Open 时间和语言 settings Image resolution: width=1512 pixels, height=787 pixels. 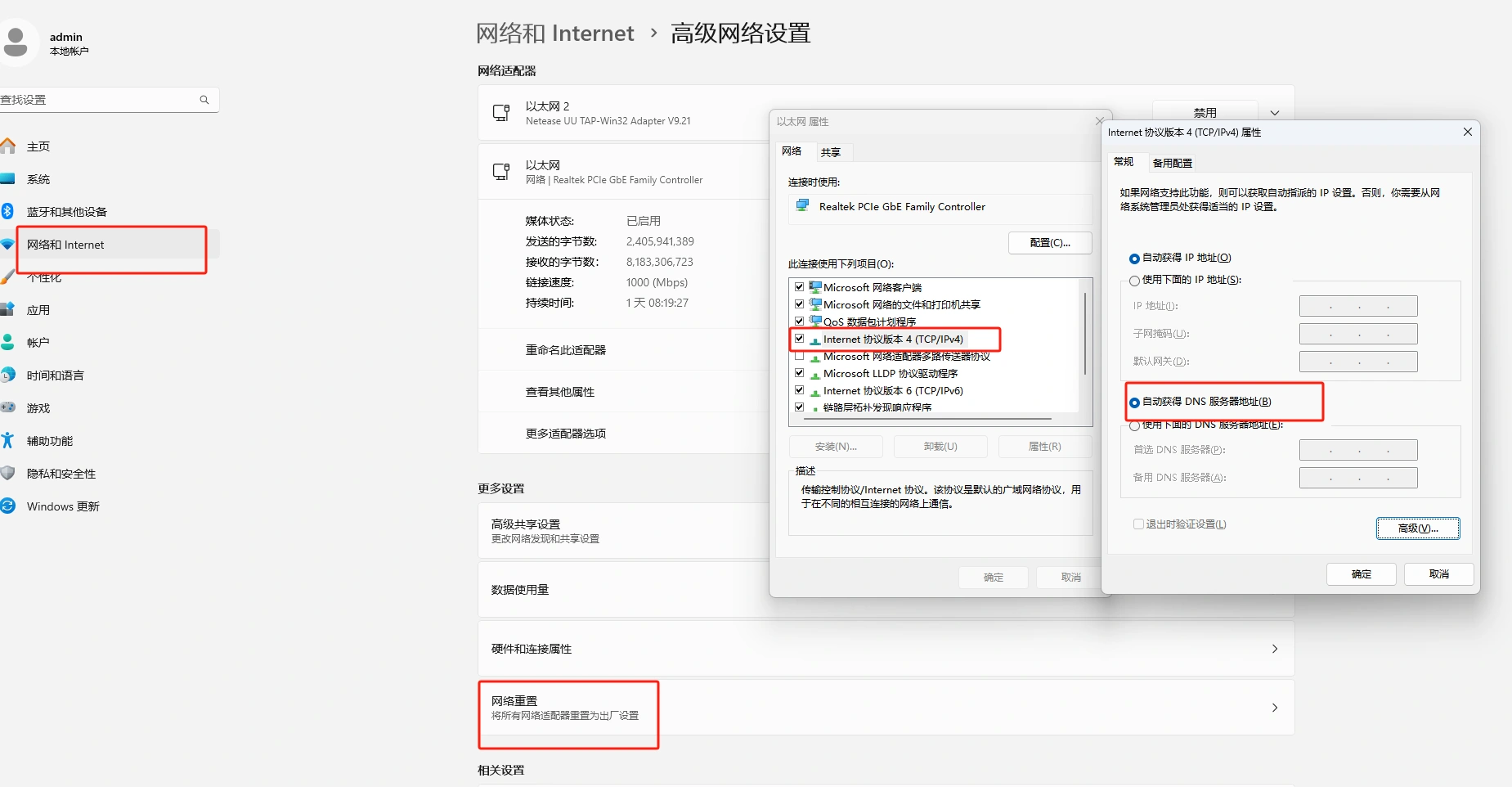click(56, 376)
